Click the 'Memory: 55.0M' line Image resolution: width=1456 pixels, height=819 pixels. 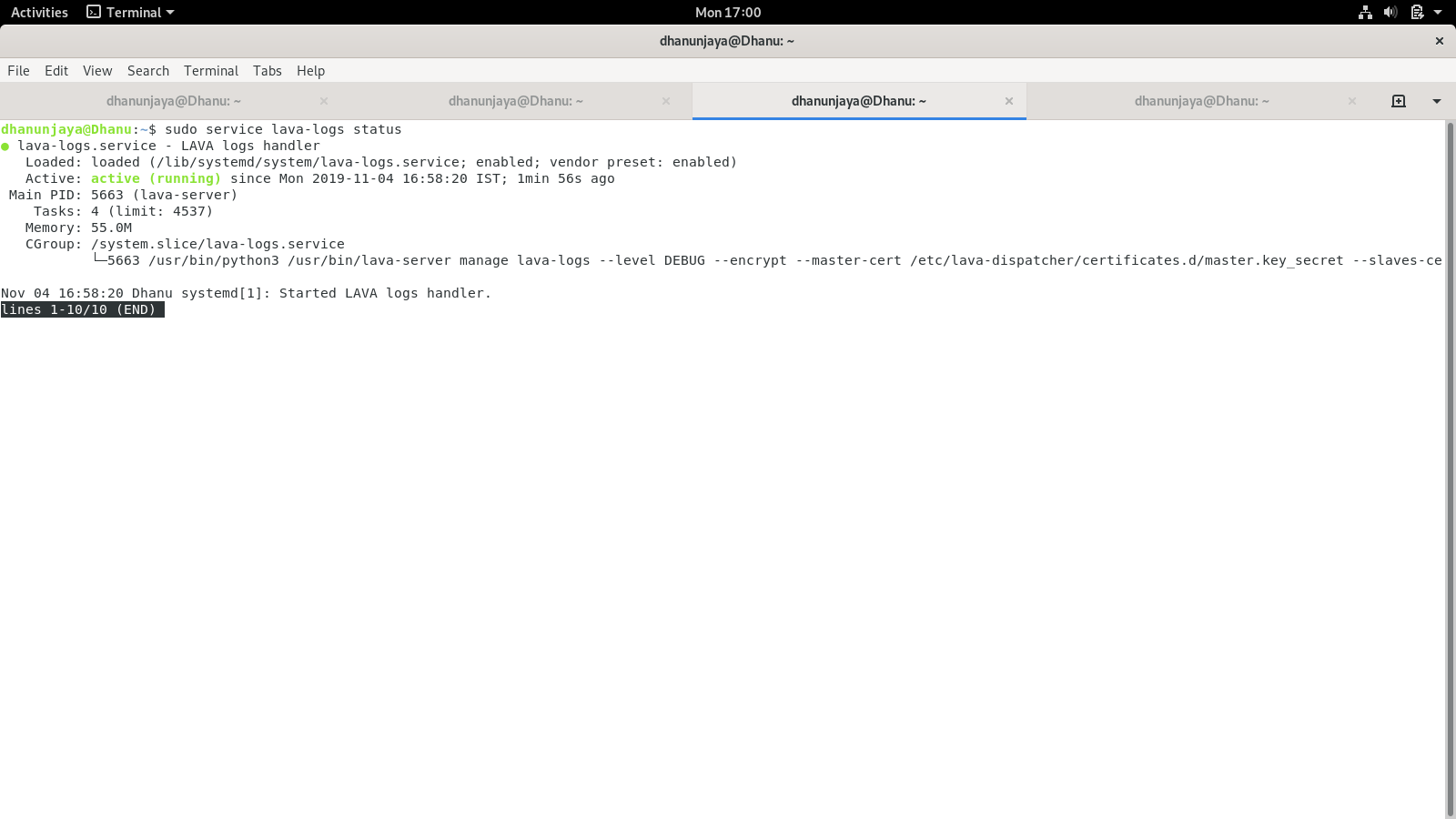pyautogui.click(x=78, y=227)
